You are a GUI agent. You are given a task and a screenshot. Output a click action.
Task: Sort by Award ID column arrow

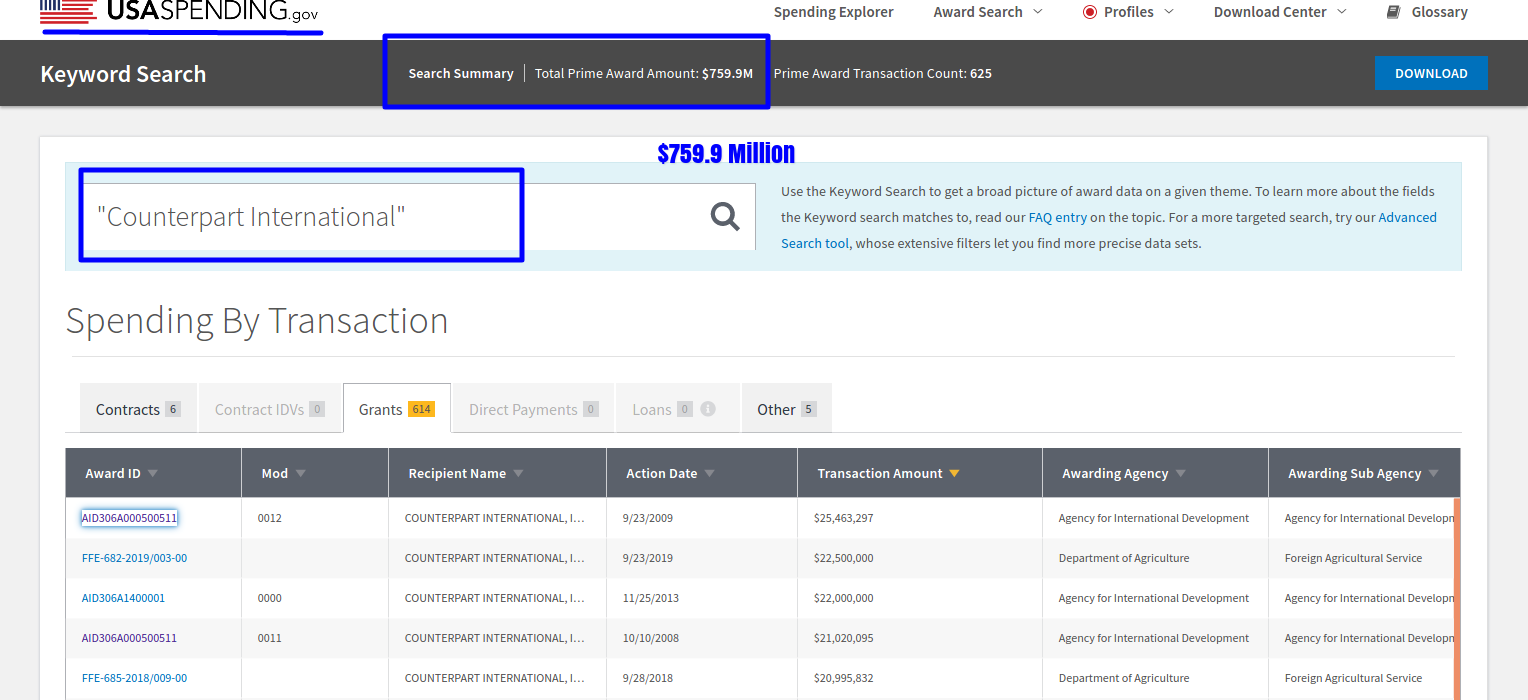click(153, 474)
